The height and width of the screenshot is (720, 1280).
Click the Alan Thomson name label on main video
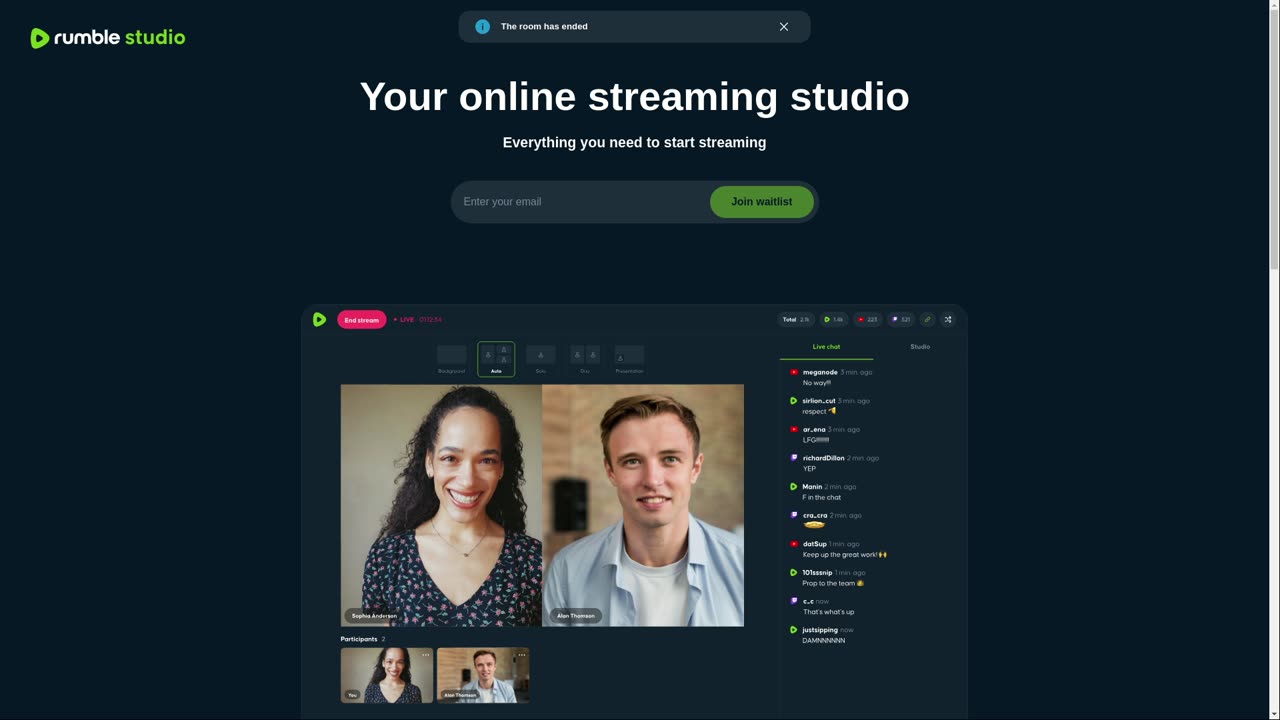(576, 616)
